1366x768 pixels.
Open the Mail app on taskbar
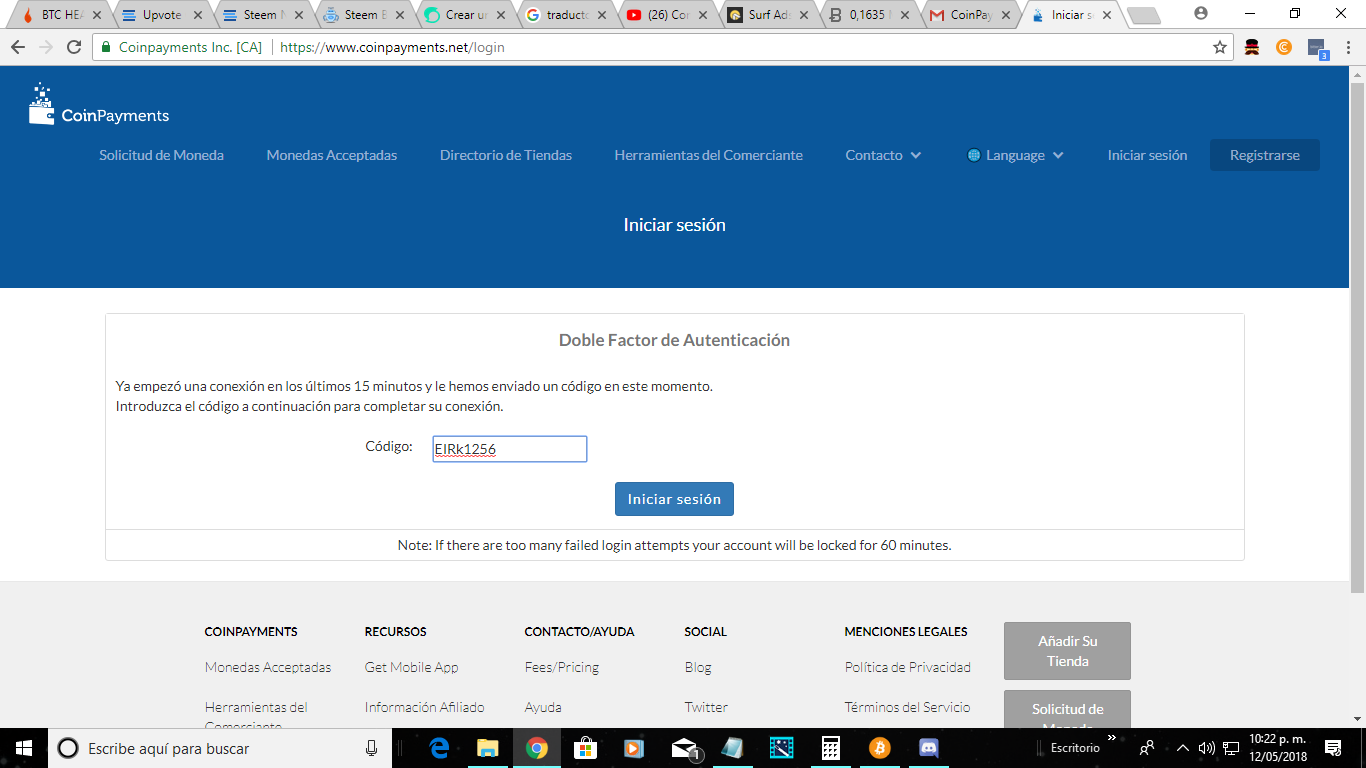(685, 748)
